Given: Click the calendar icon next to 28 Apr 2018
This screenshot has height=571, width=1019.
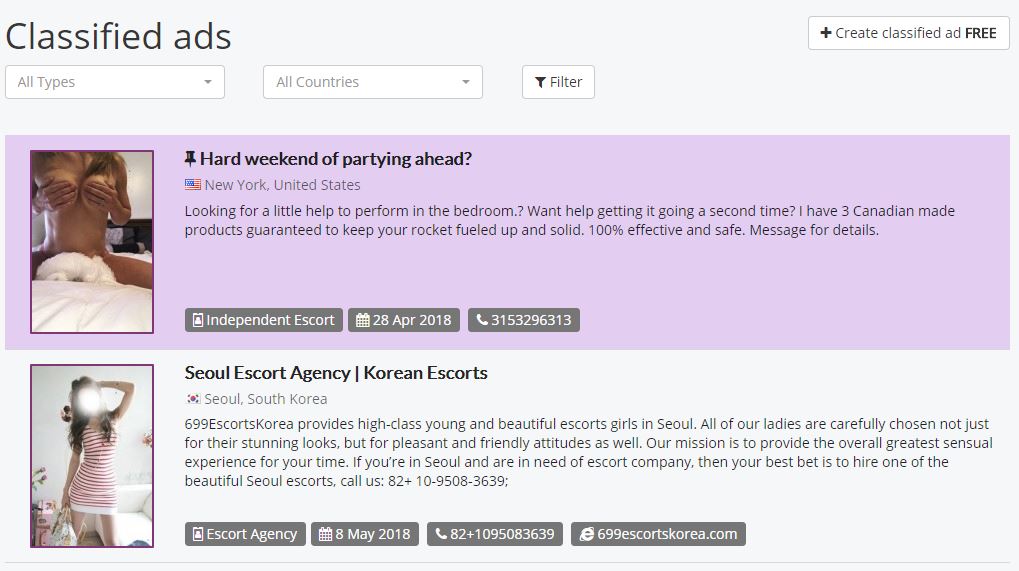Looking at the screenshot, I should pos(362,320).
